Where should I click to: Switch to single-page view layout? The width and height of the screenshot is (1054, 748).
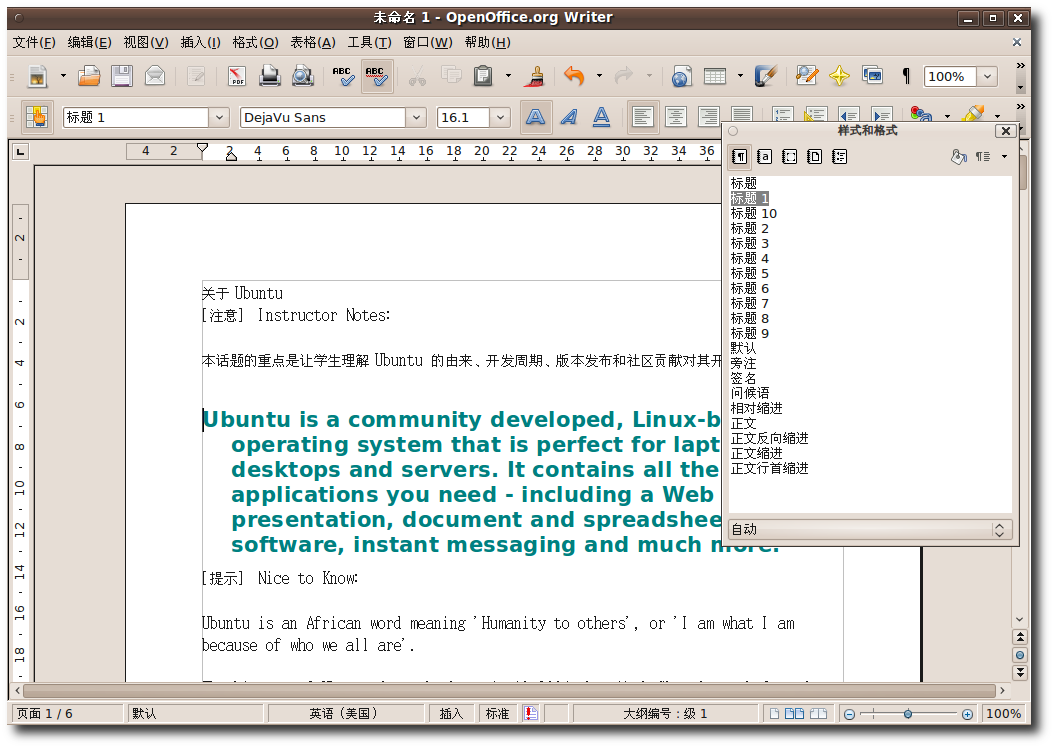774,714
